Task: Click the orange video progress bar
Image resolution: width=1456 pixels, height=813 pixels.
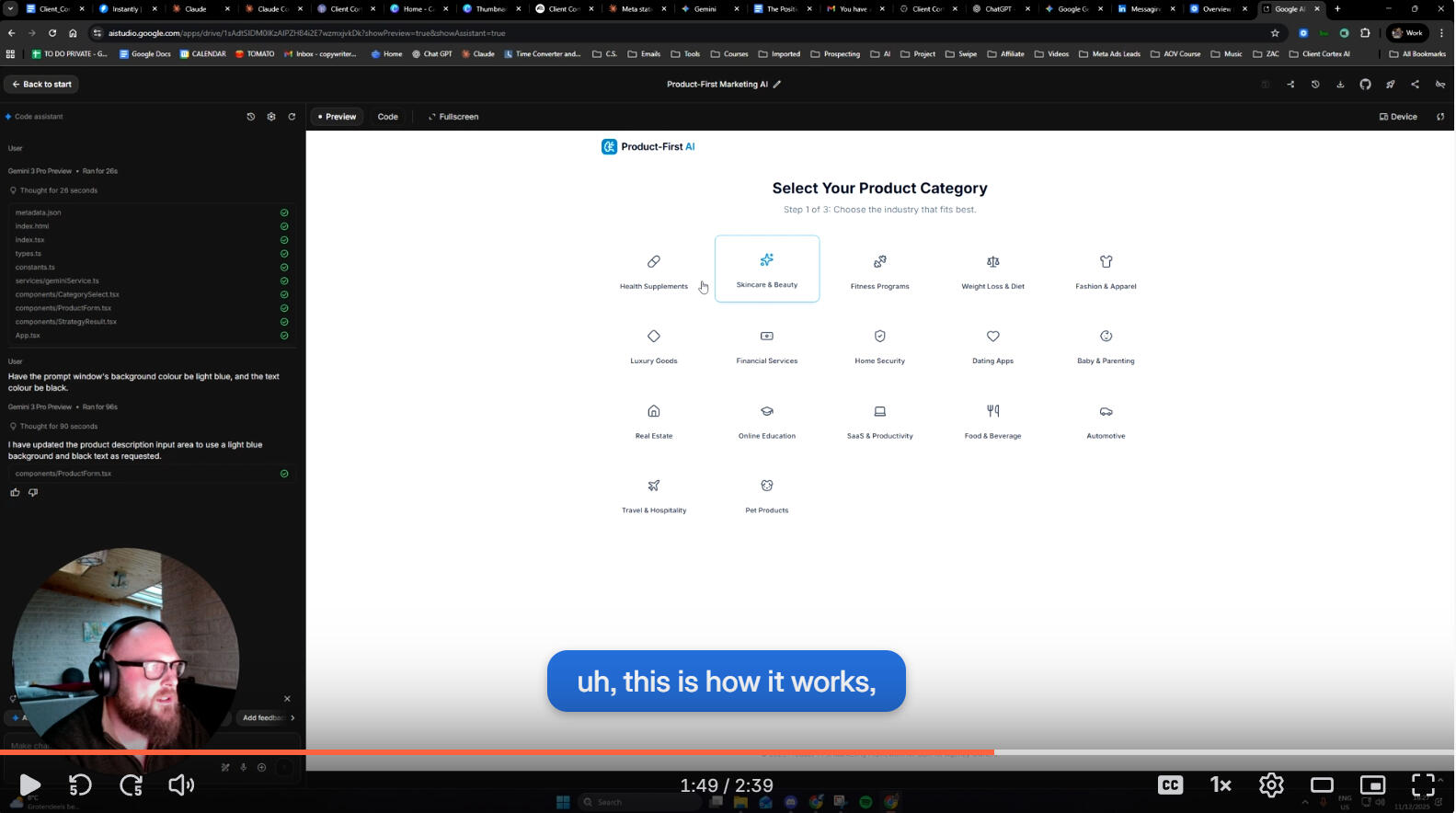Action: click(x=497, y=752)
